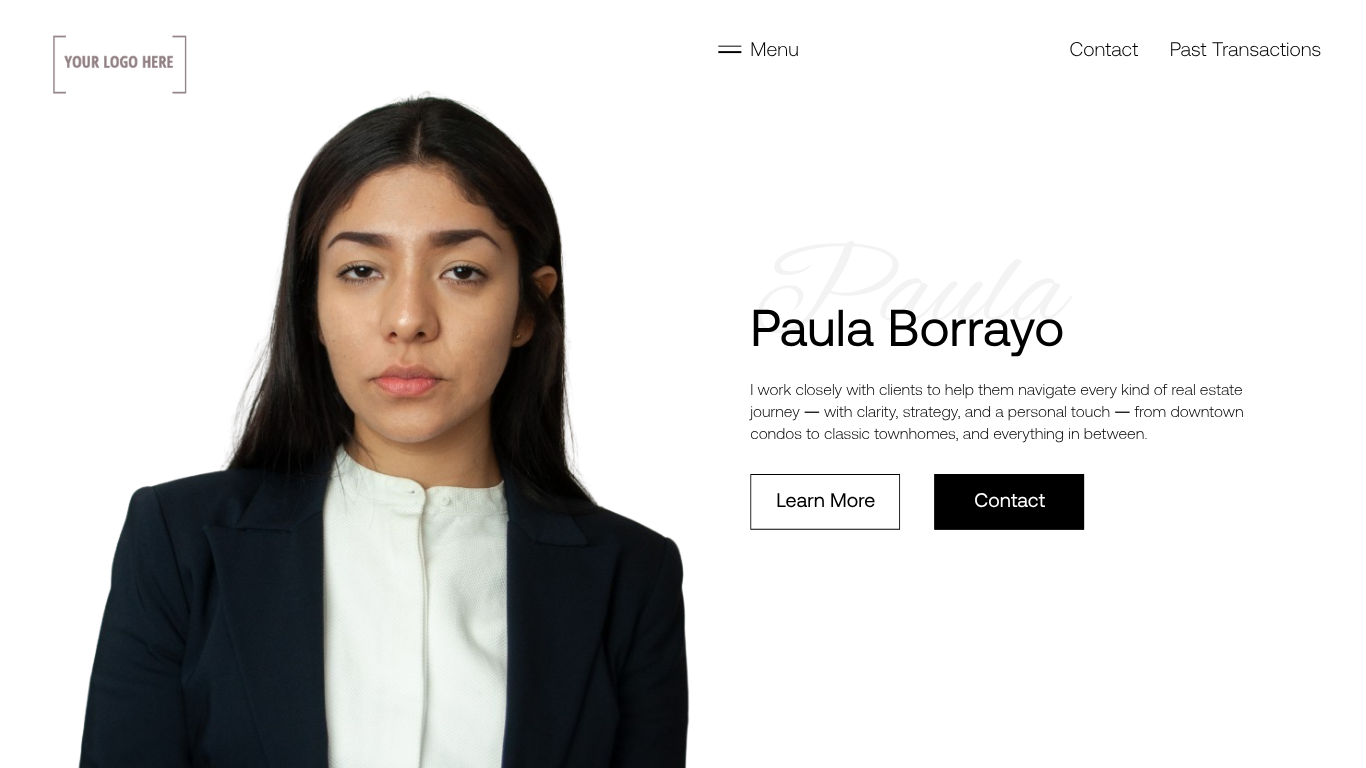
Task: Click the real estate description paragraph
Action: click(x=997, y=412)
